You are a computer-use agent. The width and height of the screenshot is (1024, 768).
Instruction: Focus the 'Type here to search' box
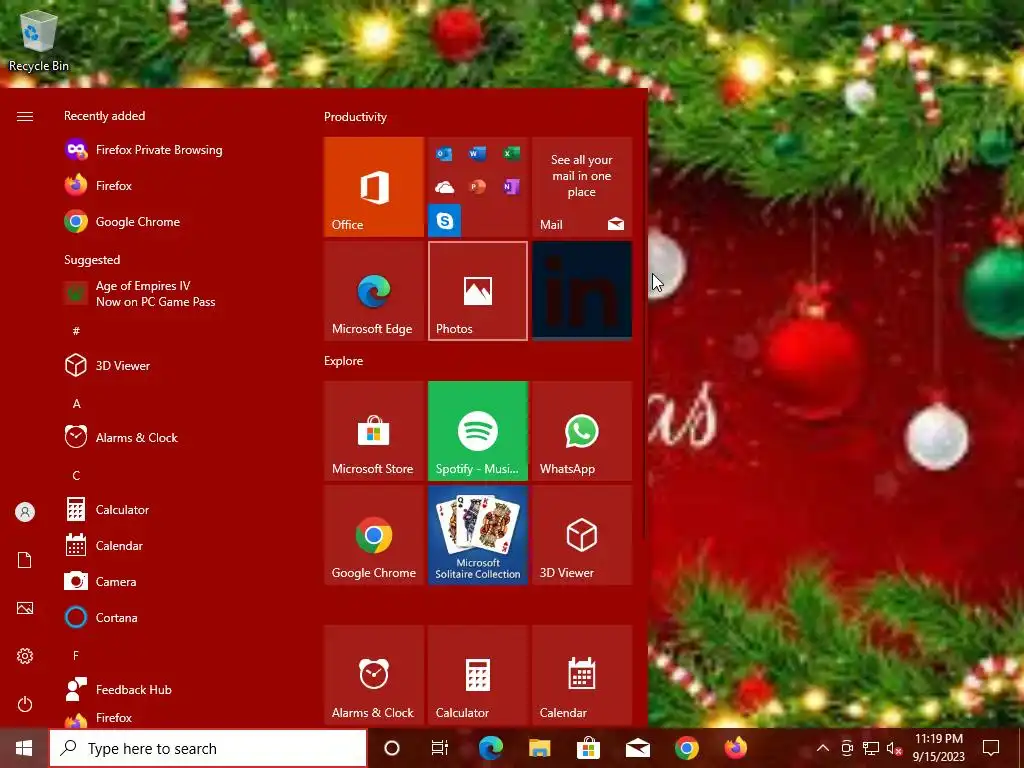pyautogui.click(x=208, y=748)
